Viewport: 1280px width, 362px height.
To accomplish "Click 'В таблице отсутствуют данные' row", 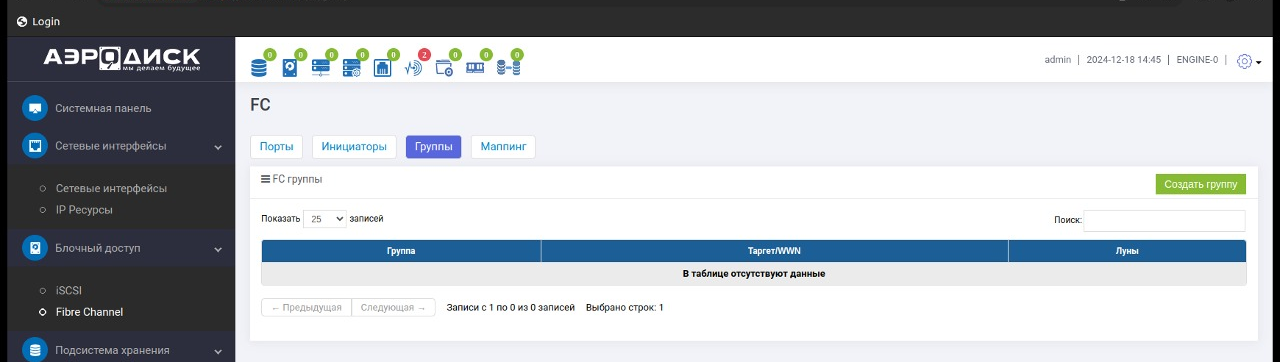I will pos(754,274).
